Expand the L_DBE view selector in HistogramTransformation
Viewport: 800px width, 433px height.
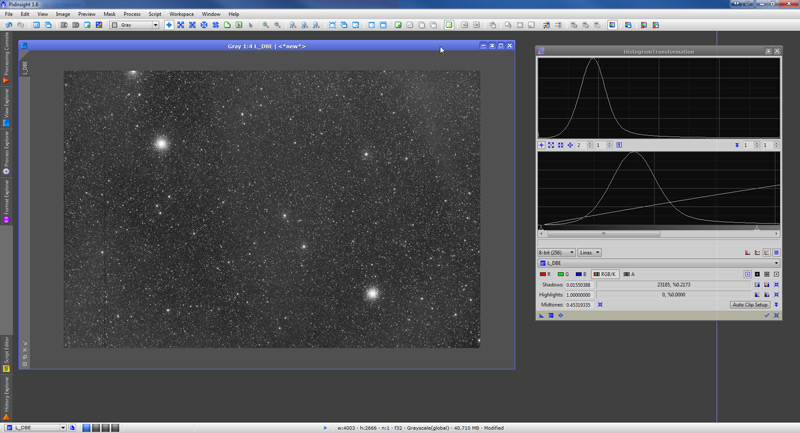tap(659, 263)
